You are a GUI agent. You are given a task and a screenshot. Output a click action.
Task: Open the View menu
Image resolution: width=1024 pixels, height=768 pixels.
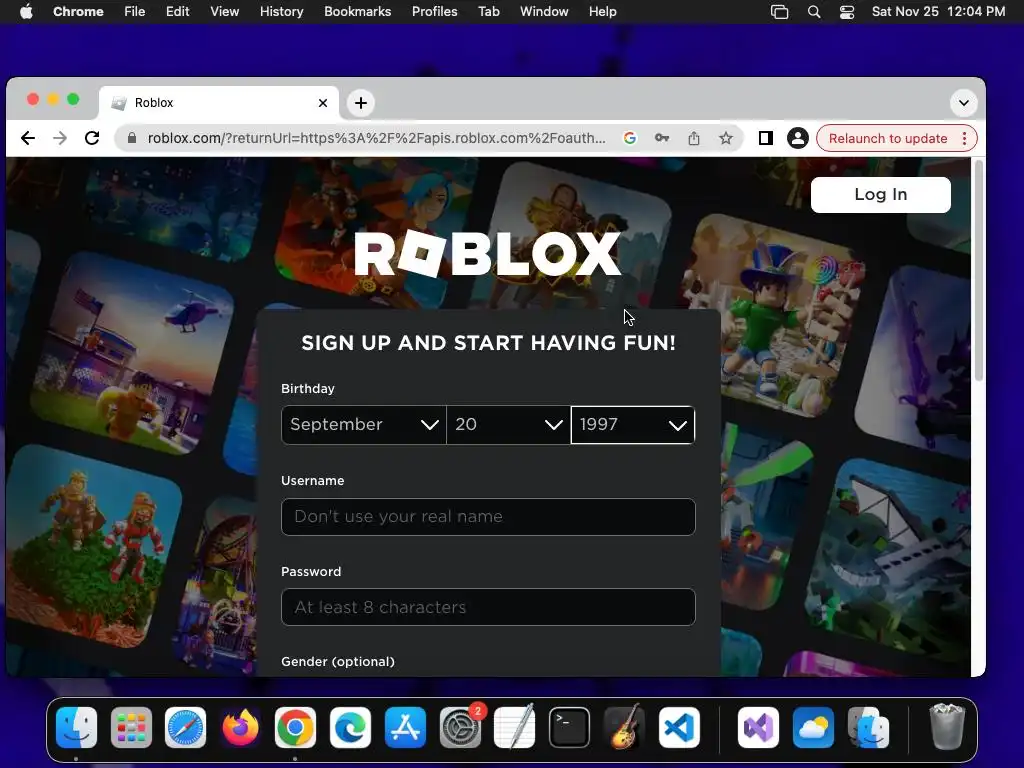click(224, 11)
